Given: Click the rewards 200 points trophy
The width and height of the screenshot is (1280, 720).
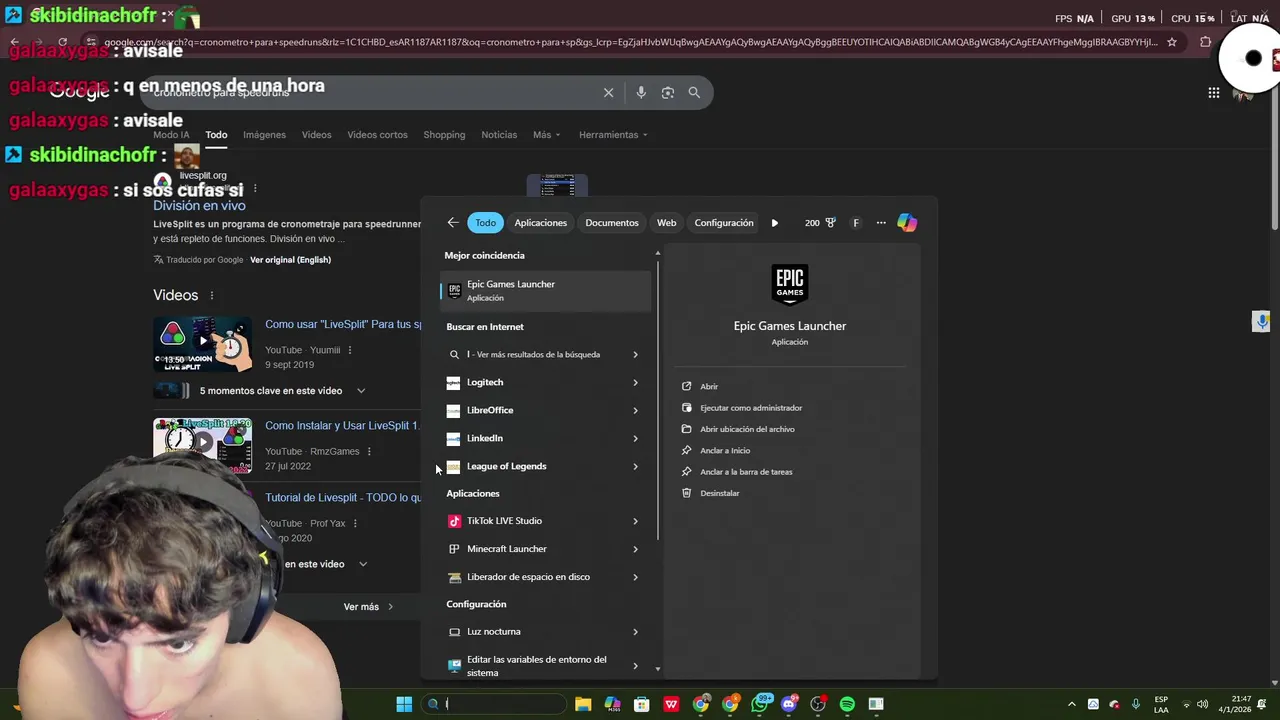Looking at the screenshot, I should coord(820,223).
